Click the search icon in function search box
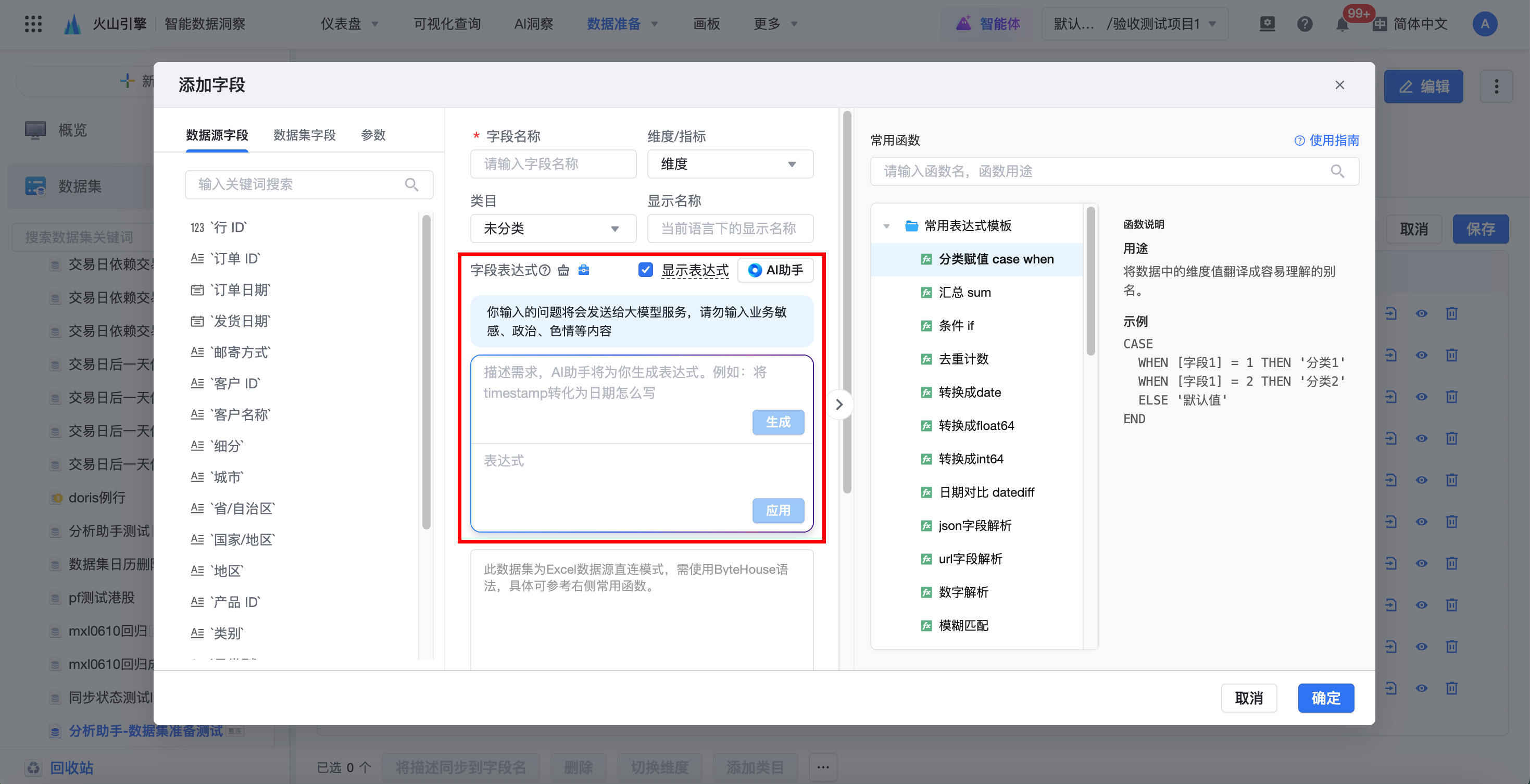 [1337, 172]
